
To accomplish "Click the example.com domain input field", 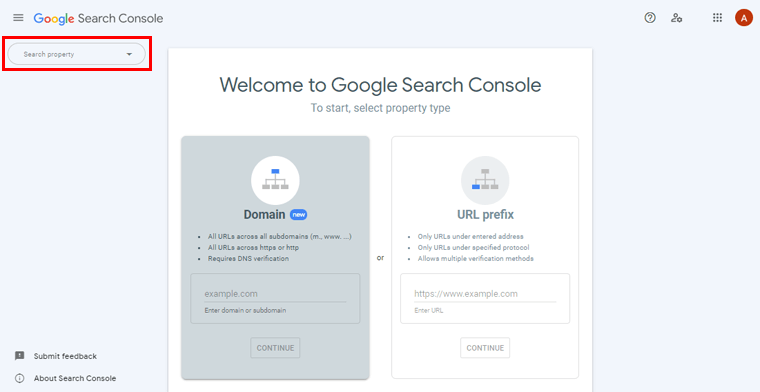I will click(275, 294).
